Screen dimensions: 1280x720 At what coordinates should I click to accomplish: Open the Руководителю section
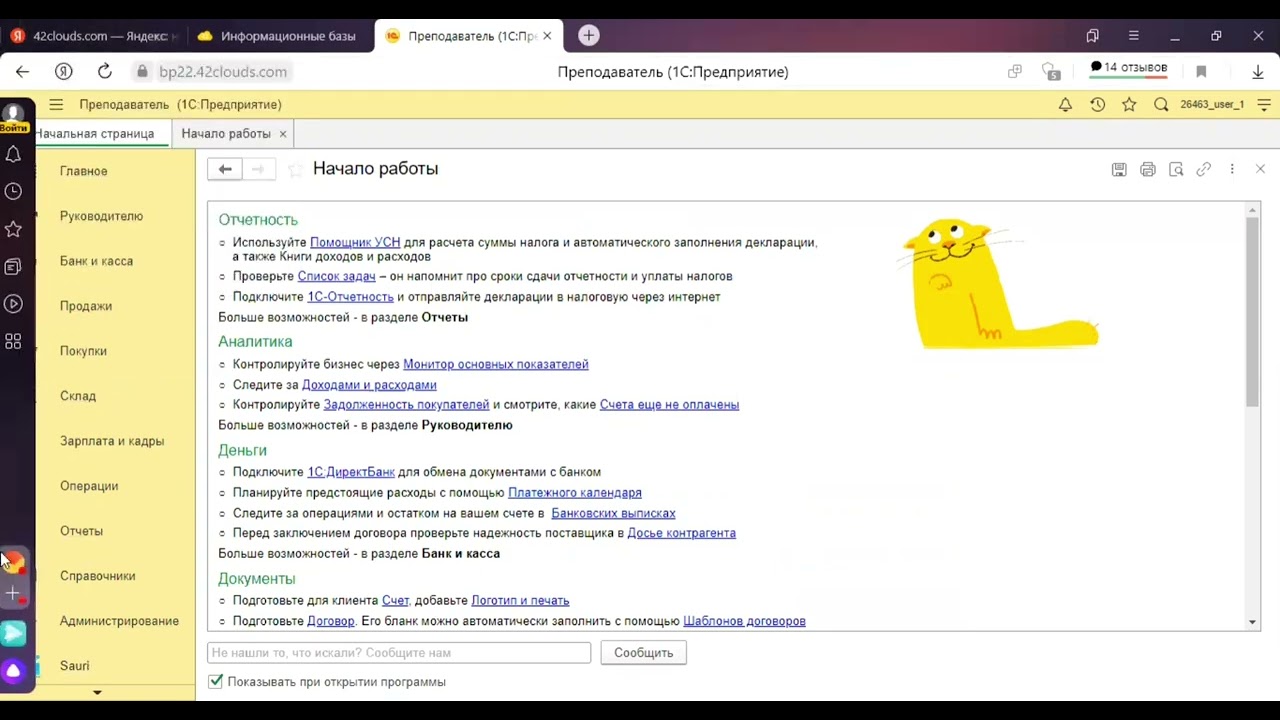tap(101, 216)
